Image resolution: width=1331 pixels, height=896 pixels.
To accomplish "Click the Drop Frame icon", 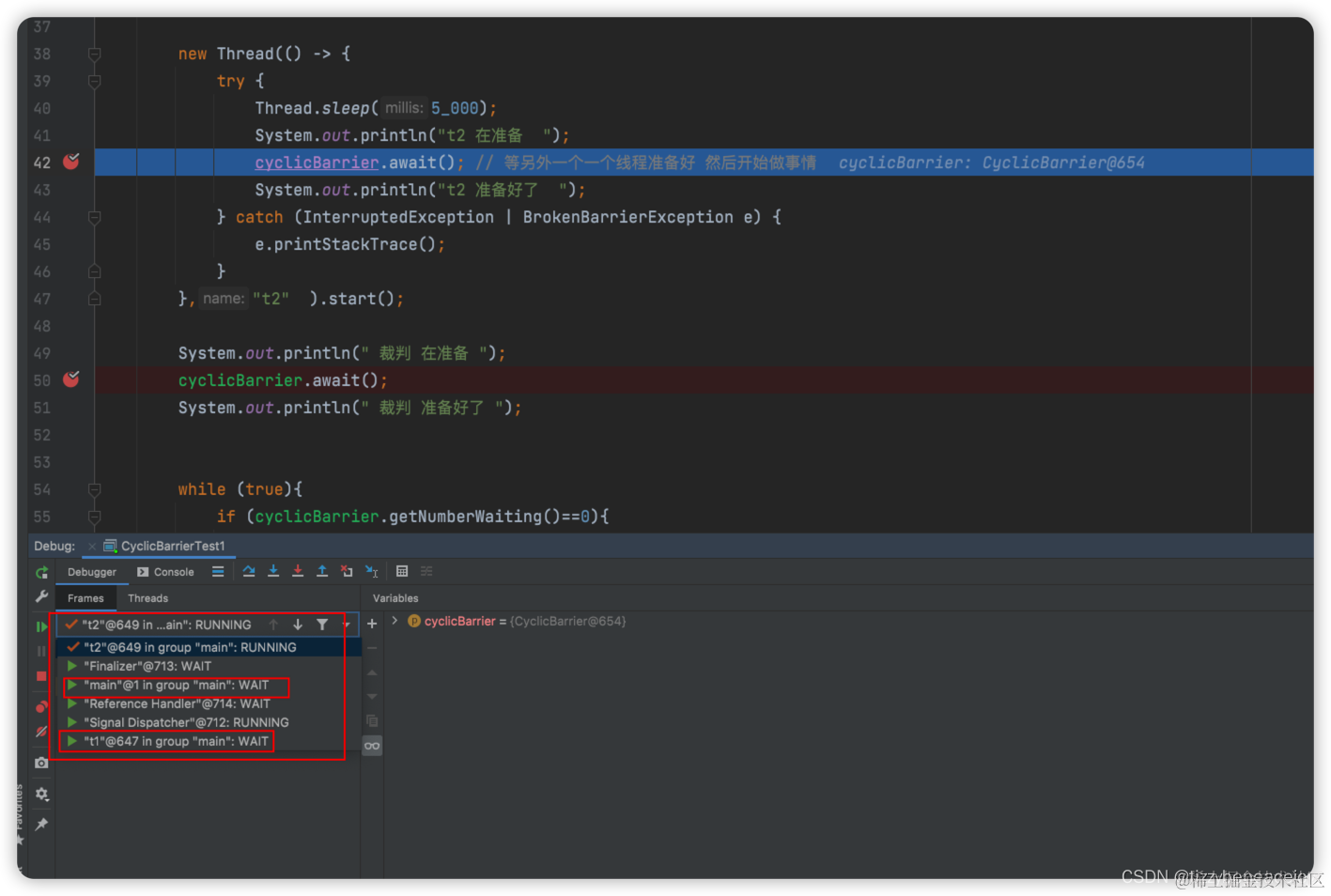I will click(347, 571).
